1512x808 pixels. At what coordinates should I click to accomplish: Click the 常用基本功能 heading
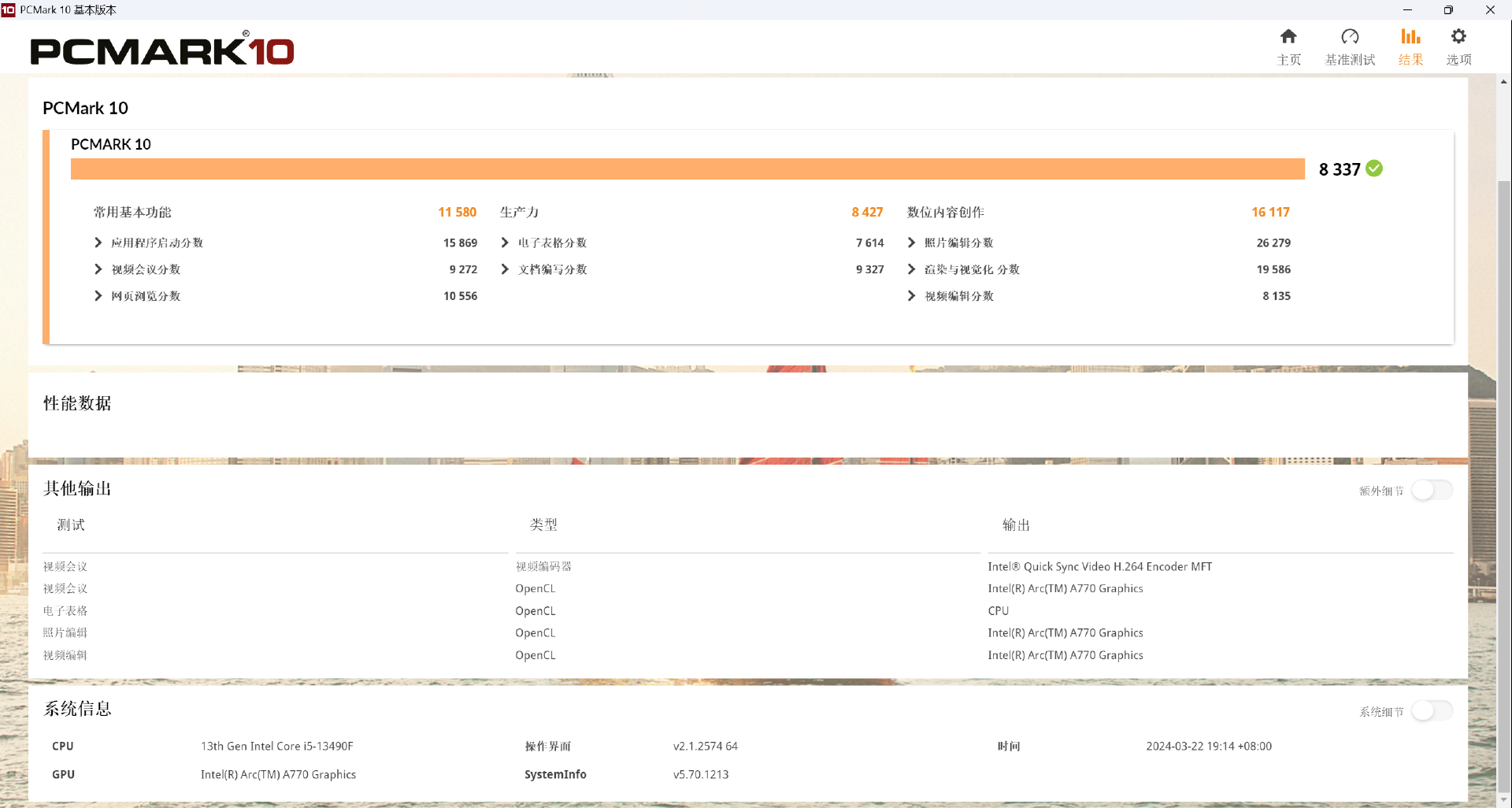coord(132,212)
